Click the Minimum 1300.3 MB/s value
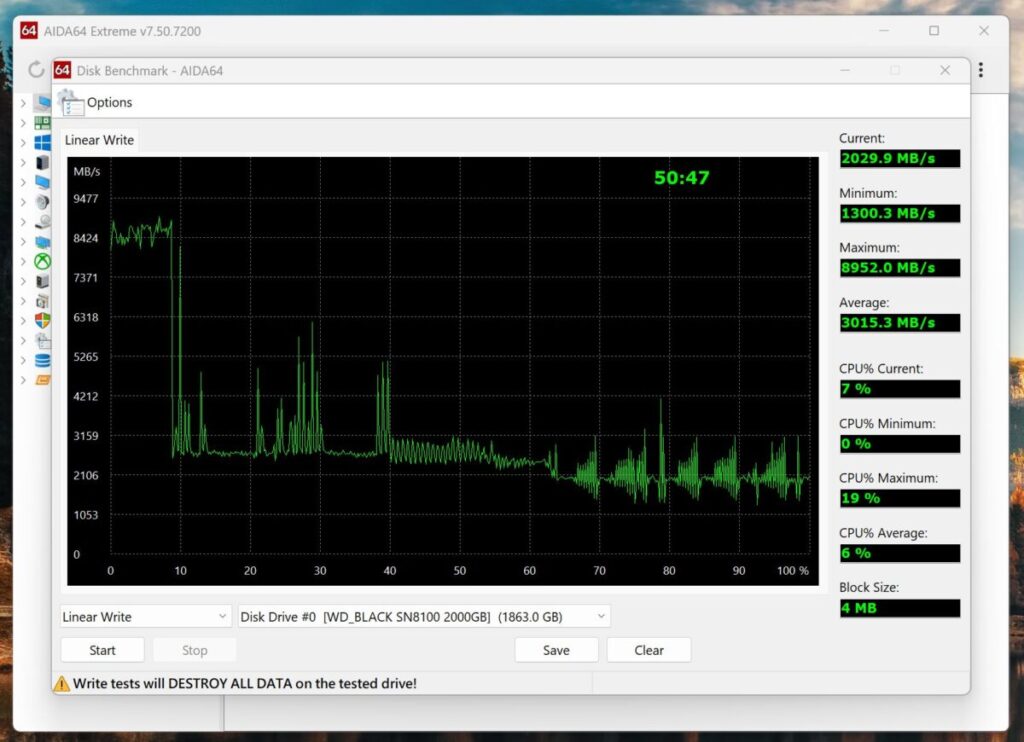 click(x=899, y=214)
